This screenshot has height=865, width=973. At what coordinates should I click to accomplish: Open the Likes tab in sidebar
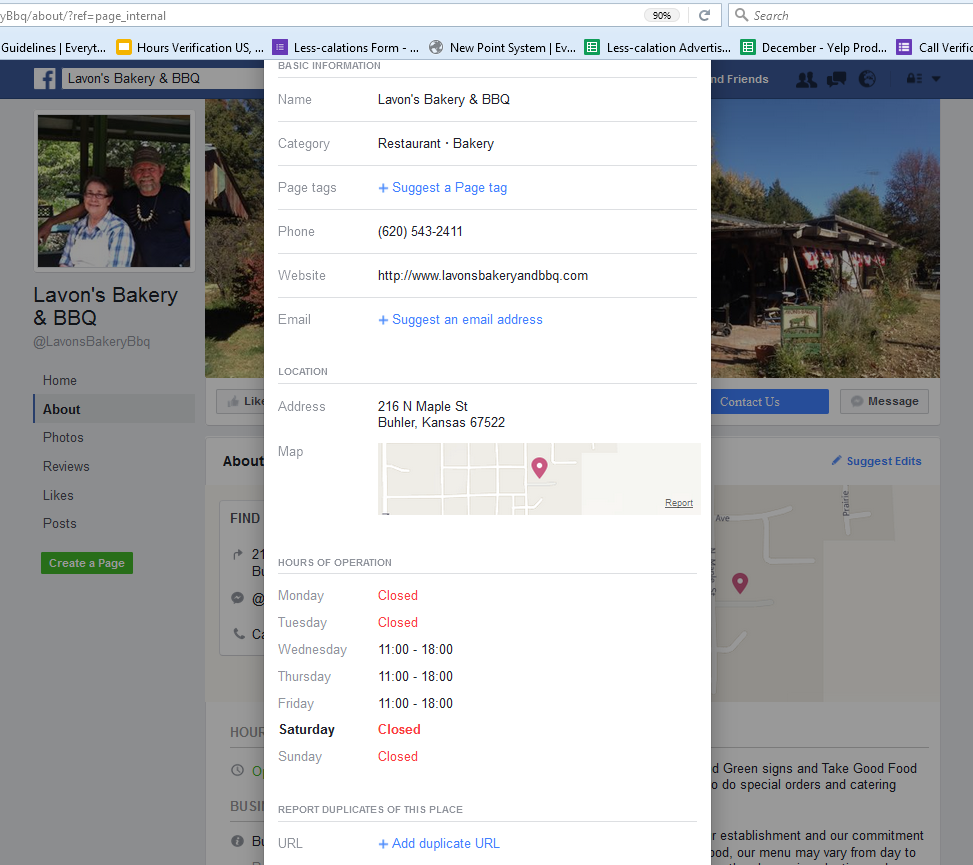(58, 495)
